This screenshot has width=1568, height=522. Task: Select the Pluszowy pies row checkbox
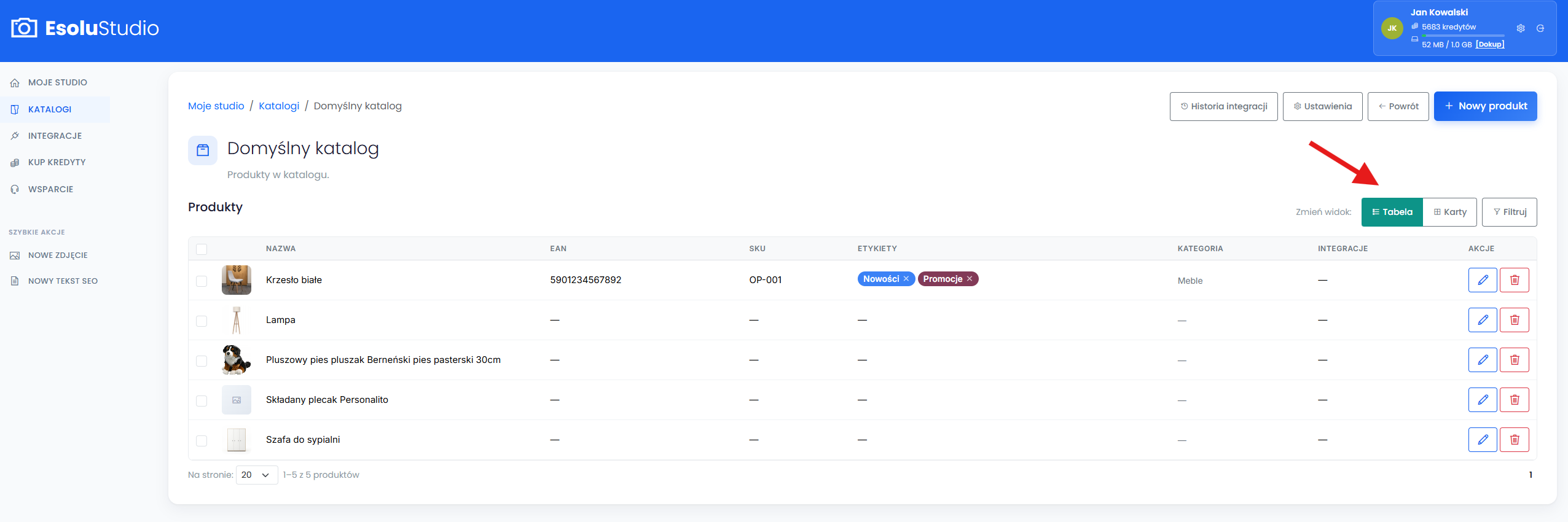202,361
